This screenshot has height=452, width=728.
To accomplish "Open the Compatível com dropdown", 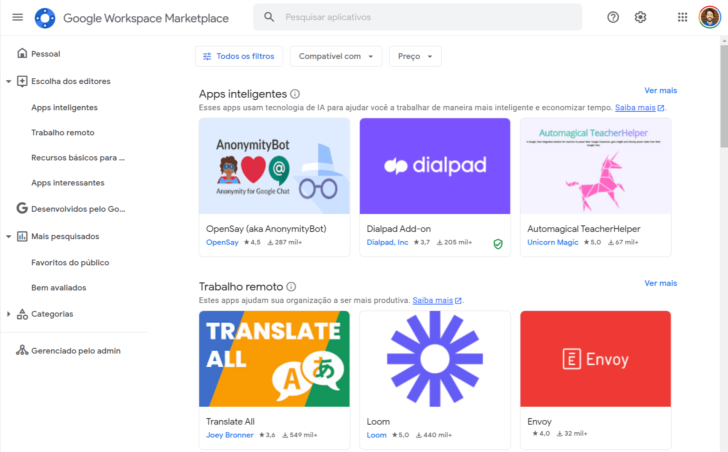I will (x=336, y=56).
